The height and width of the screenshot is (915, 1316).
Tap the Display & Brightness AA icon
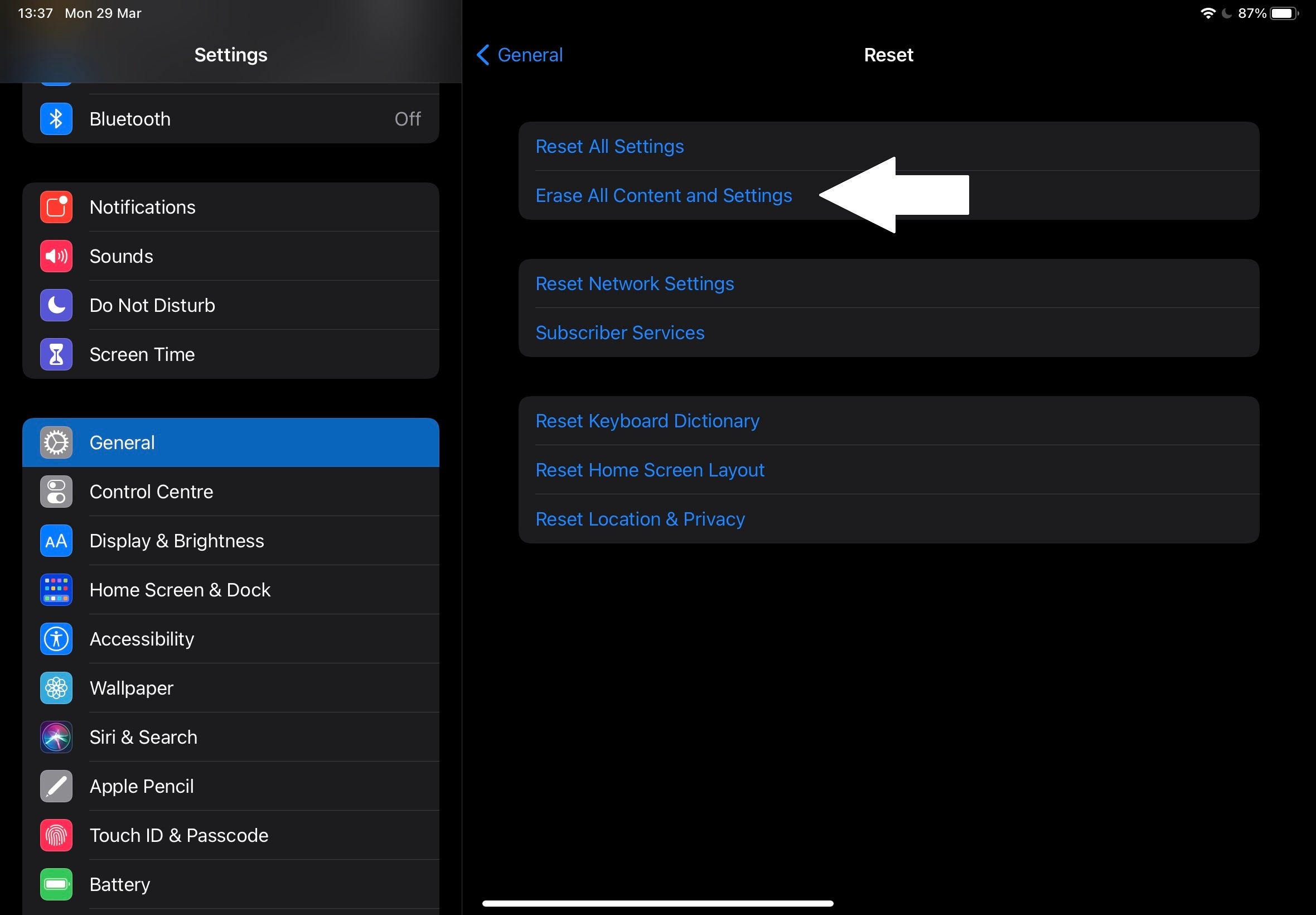[x=56, y=541]
